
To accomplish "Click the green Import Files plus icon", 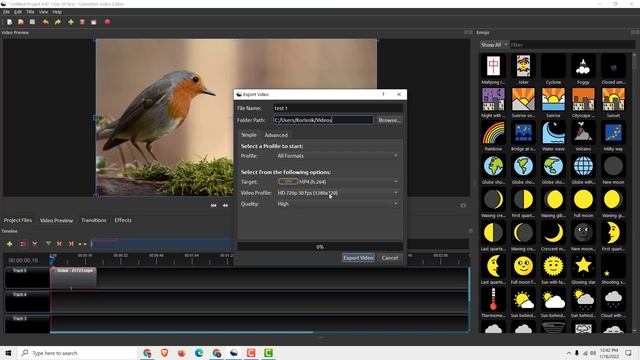I will click(71, 22).
